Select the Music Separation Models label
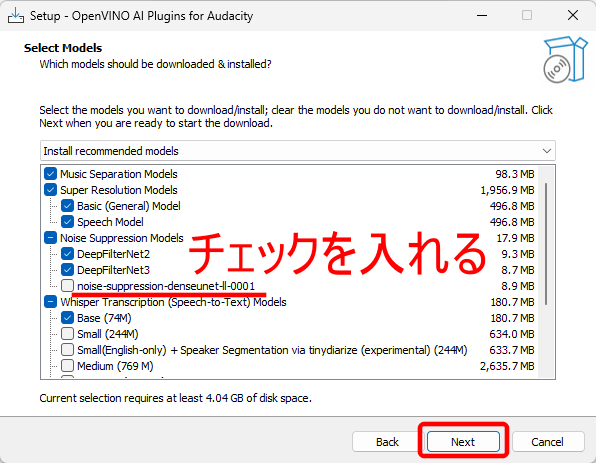596x463 pixels. [119, 174]
